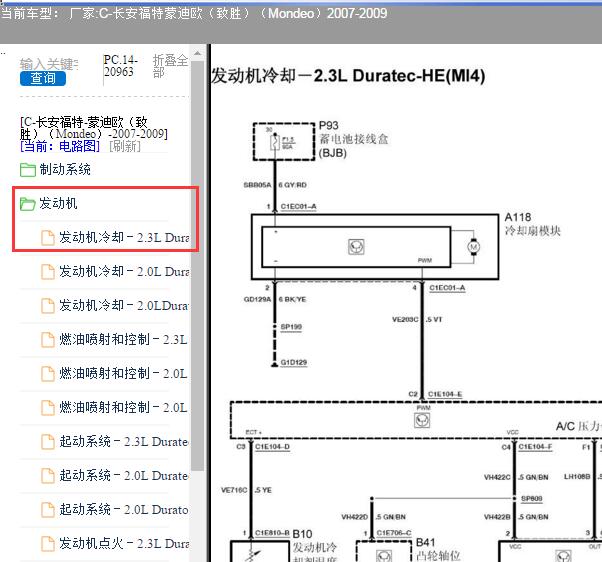Image resolution: width=602 pixels, height=562 pixels.
Task: Click the C1EC01-A connector label at pin 1
Action: click(298, 207)
